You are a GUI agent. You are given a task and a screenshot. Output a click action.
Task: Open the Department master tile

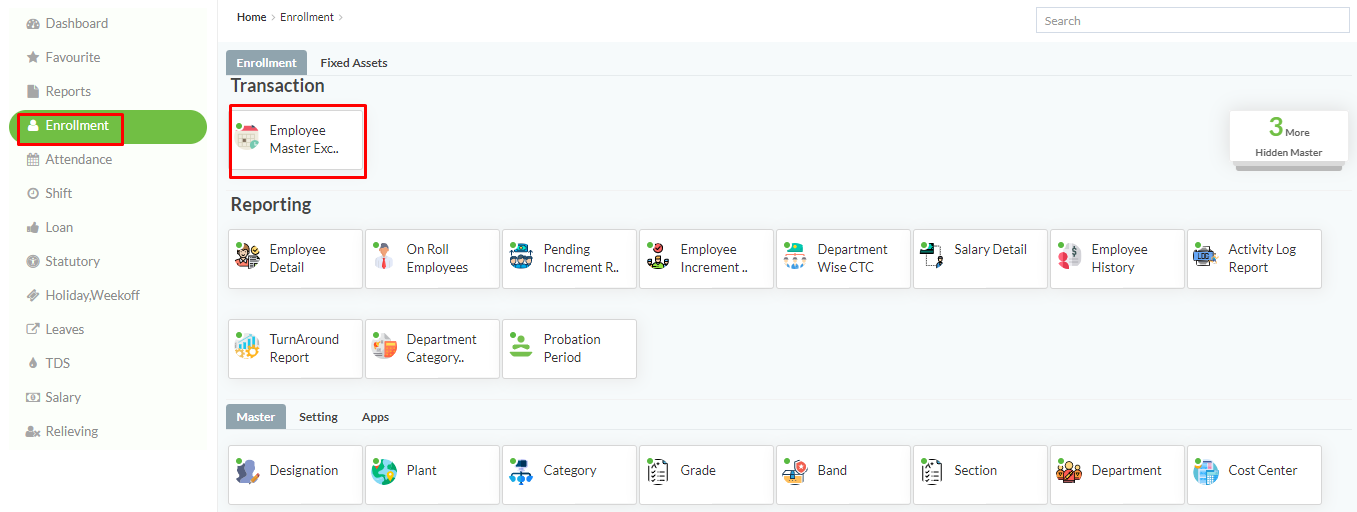point(1118,475)
